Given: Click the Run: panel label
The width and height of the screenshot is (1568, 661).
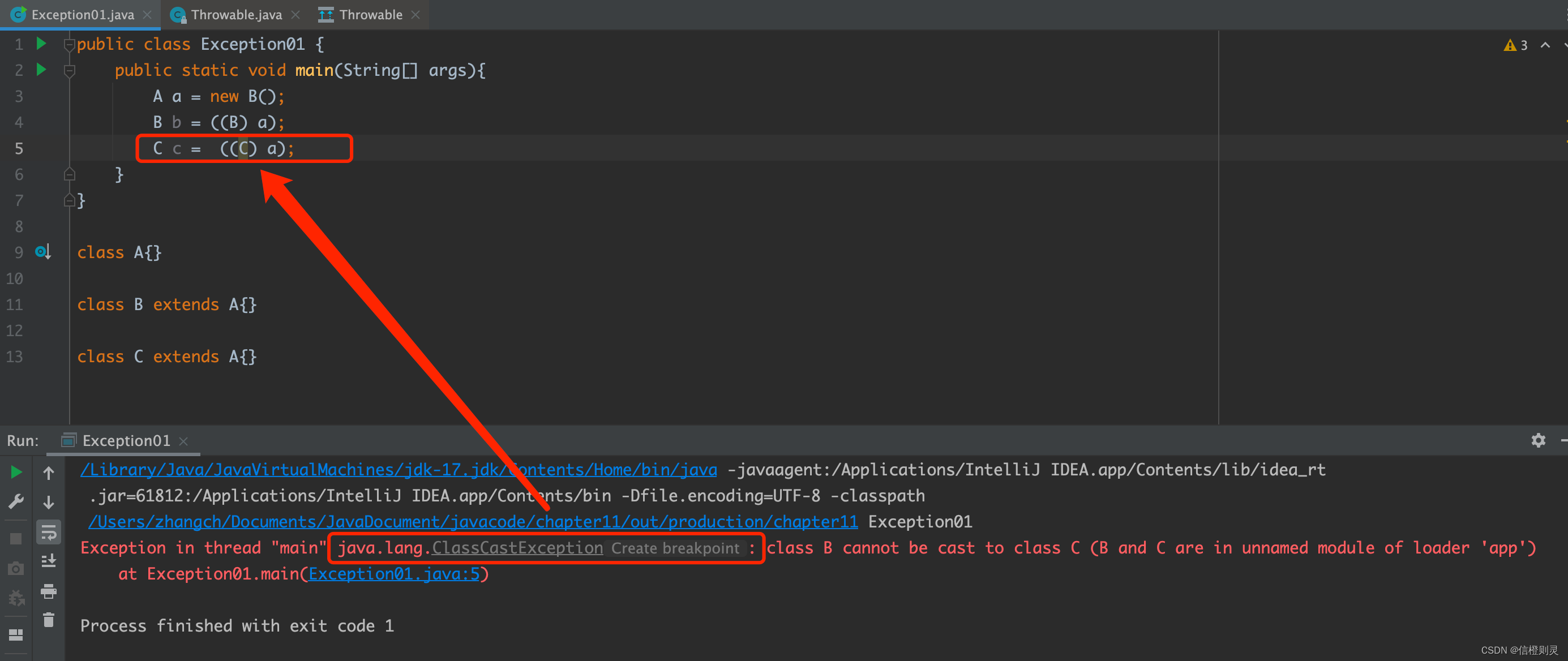Looking at the screenshot, I should point(23,440).
